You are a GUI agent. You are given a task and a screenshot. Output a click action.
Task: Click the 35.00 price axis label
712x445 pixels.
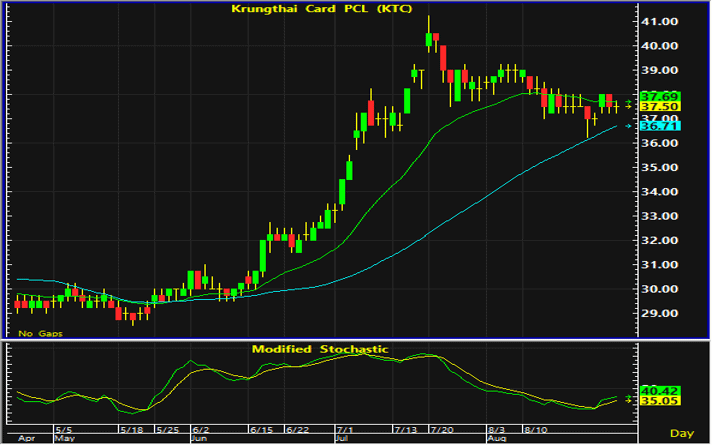659,168
